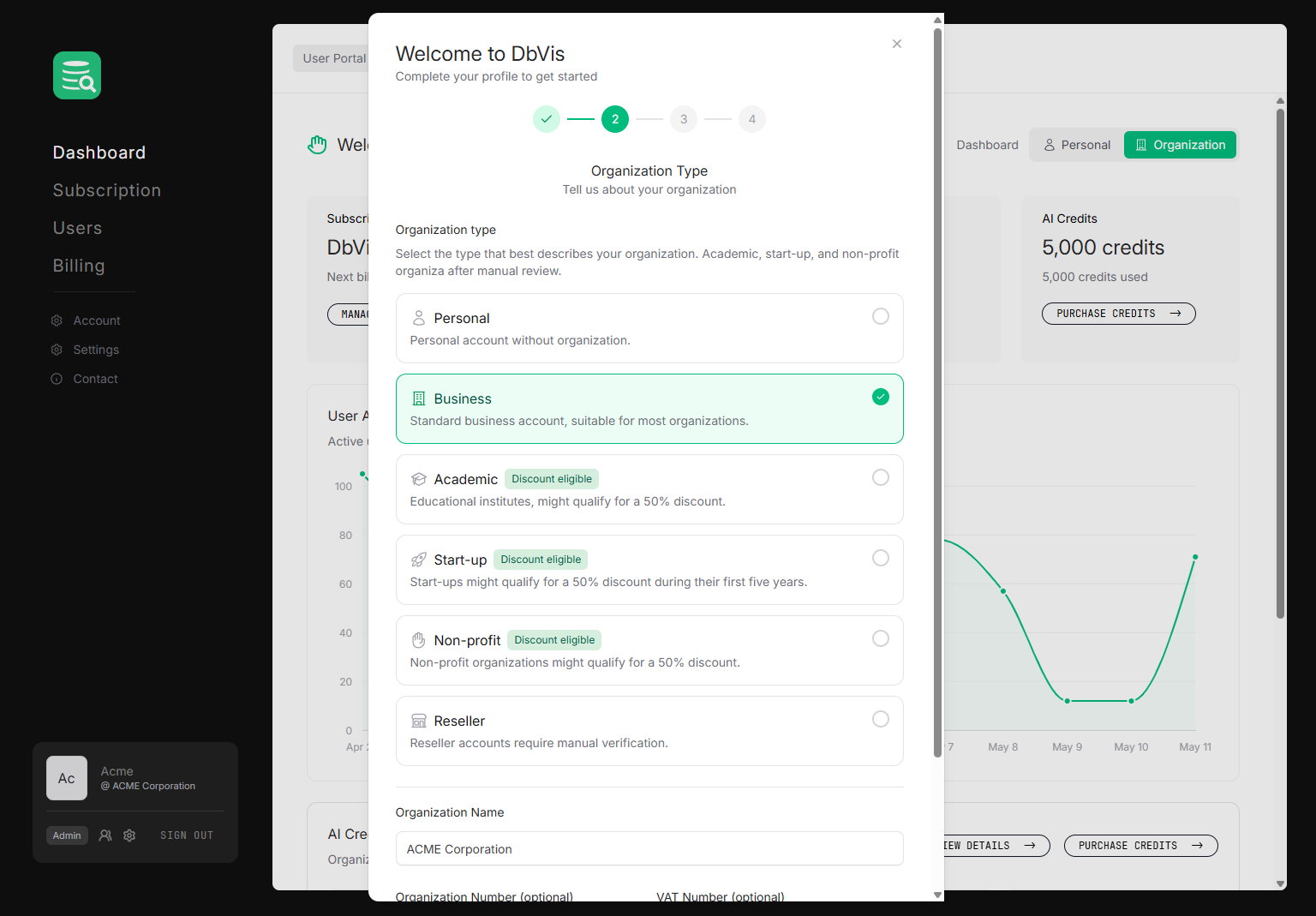Close the Welcome to DbVis dialog
Screen dimensions: 1316x916
pyautogui.click(x=897, y=44)
